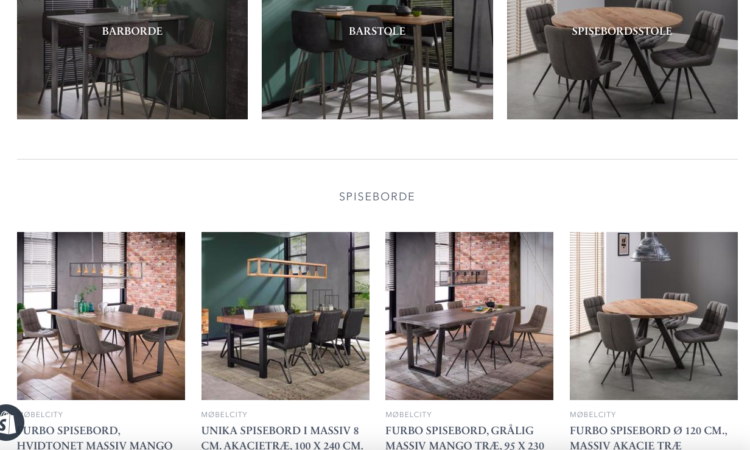The image size is (750, 450).
Task: Open the round Ø 120 cm table image
Action: click(654, 316)
